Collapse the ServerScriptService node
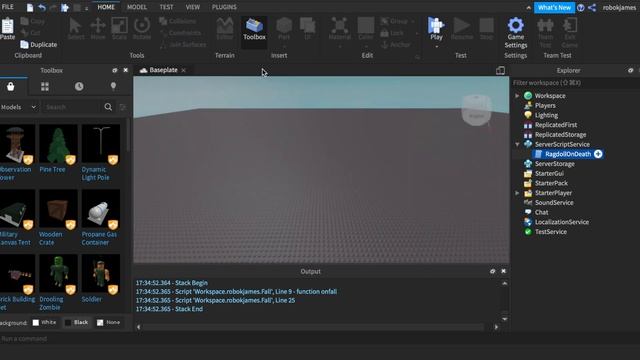Screen dimensions: 640x360 517,144
